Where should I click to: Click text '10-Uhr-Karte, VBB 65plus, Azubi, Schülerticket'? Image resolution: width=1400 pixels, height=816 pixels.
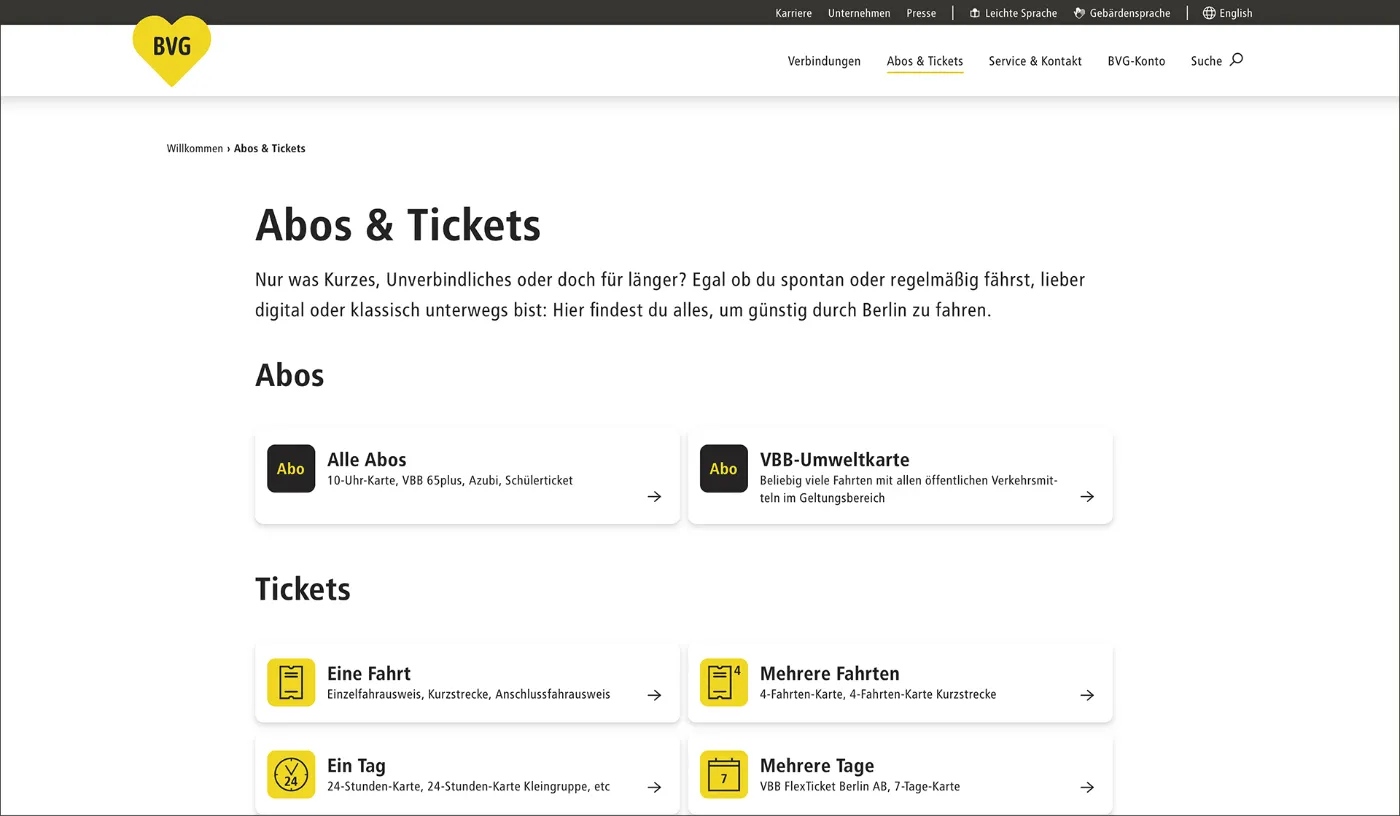point(450,481)
